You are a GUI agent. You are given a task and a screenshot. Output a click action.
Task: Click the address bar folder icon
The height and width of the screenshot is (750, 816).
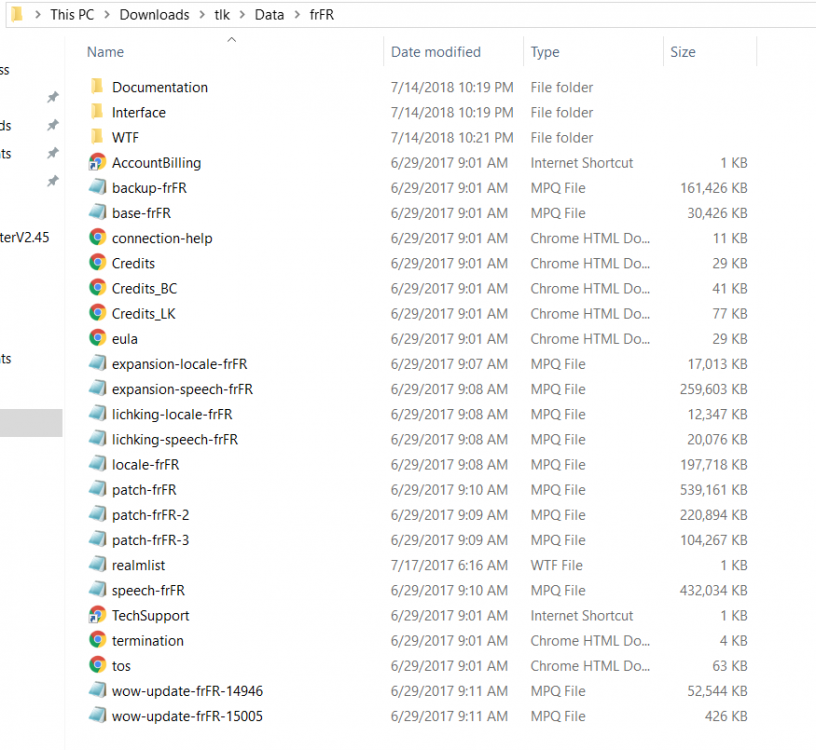tap(17, 14)
